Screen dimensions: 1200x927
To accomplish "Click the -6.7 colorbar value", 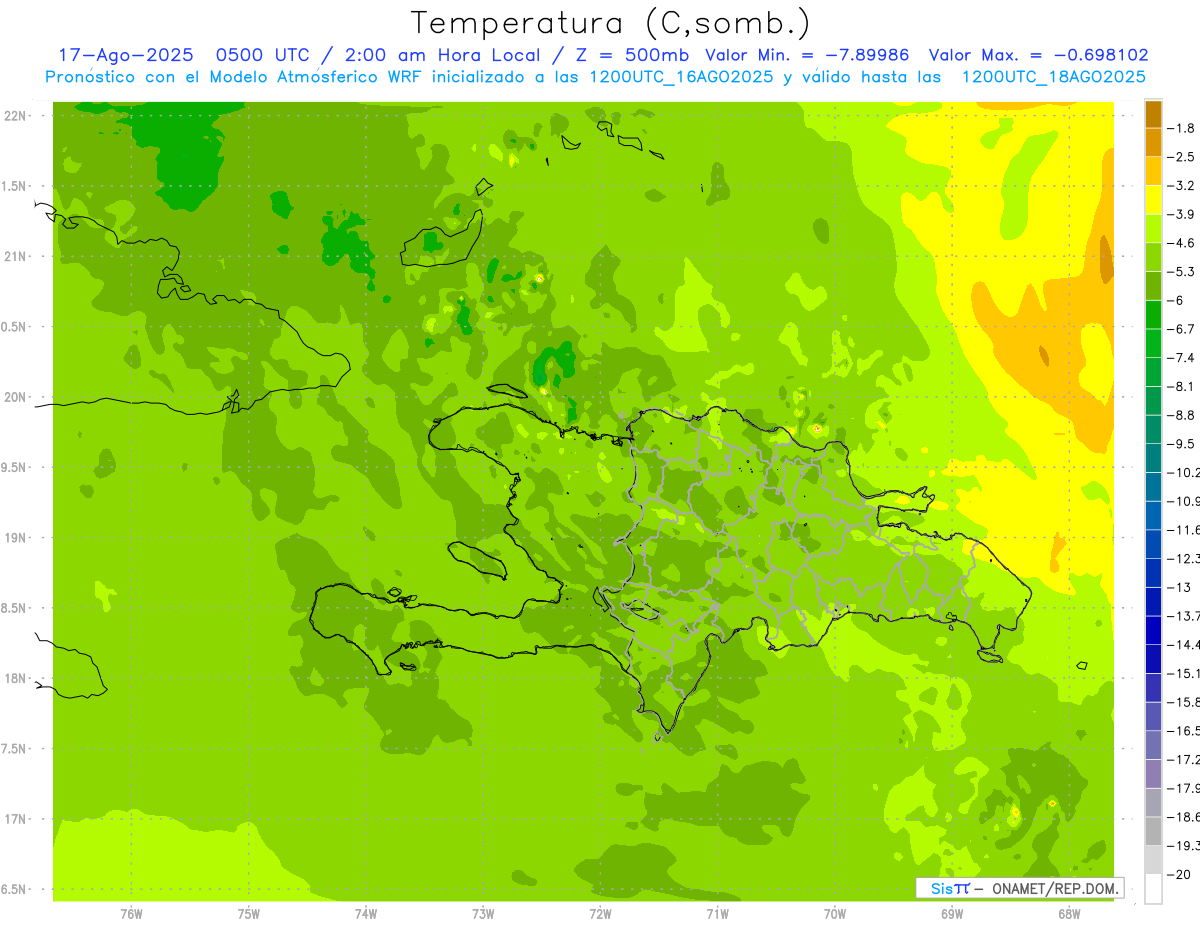I will pyautogui.click(x=1183, y=329).
